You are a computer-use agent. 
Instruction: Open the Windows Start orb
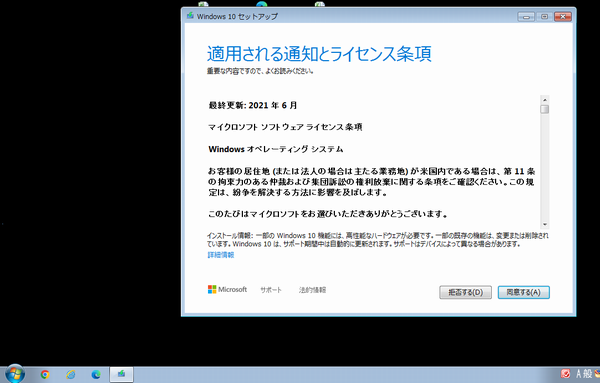coord(15,374)
